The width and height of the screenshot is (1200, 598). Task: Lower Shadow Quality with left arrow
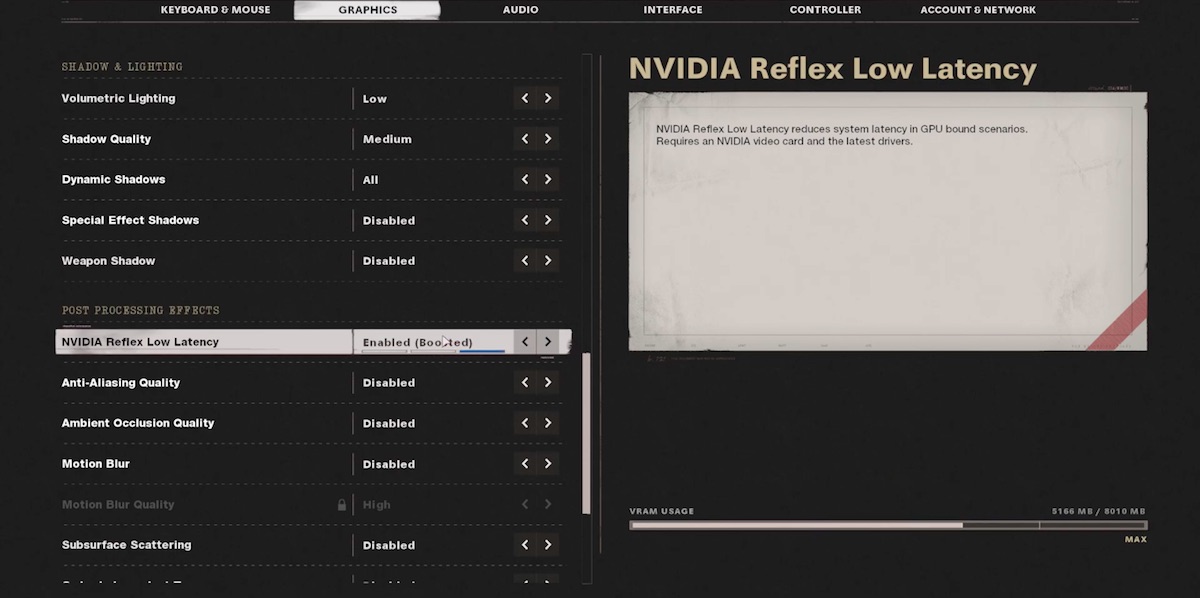click(525, 139)
